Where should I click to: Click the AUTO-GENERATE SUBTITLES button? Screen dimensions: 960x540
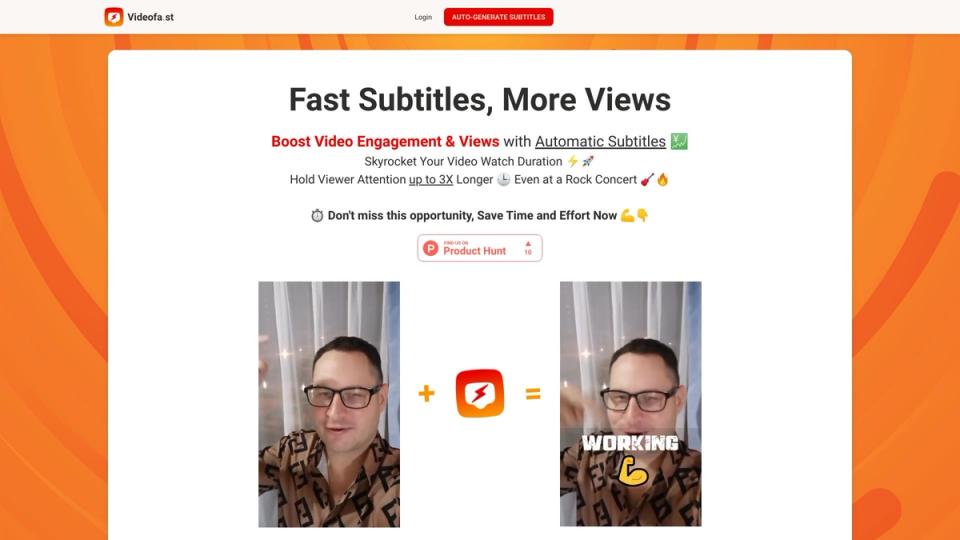click(498, 17)
